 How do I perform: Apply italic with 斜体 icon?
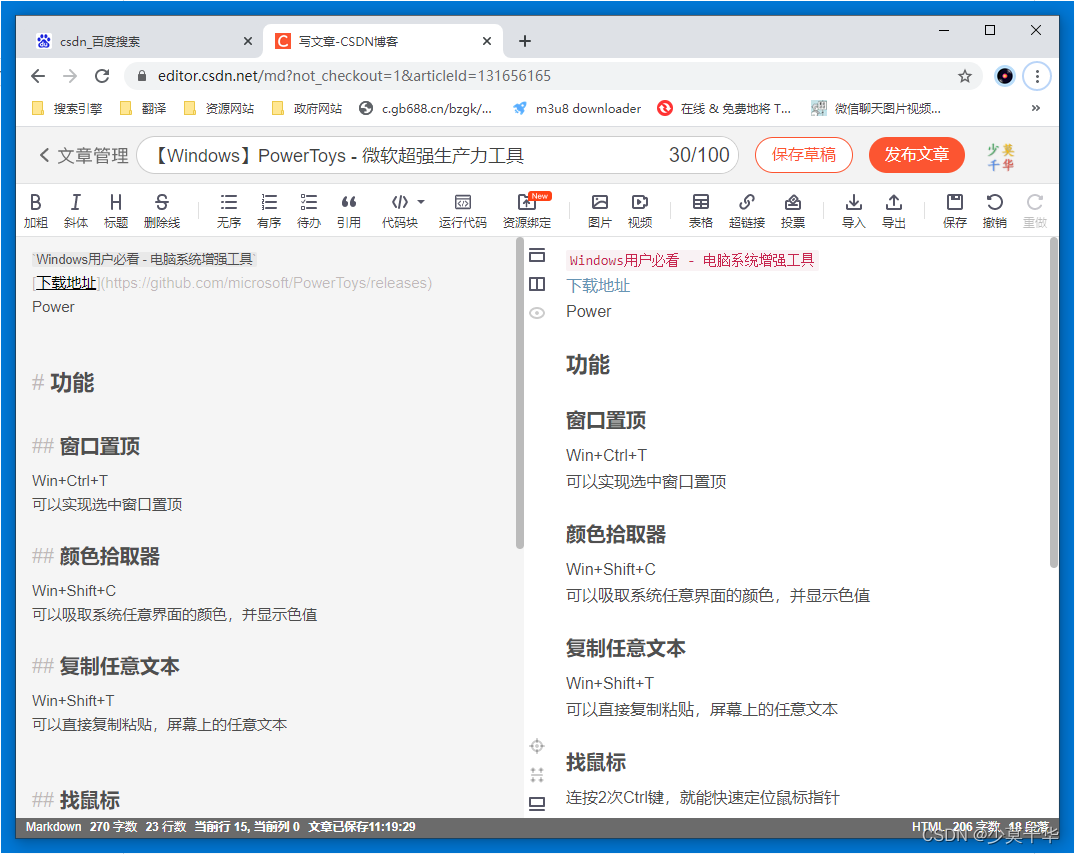click(x=75, y=210)
